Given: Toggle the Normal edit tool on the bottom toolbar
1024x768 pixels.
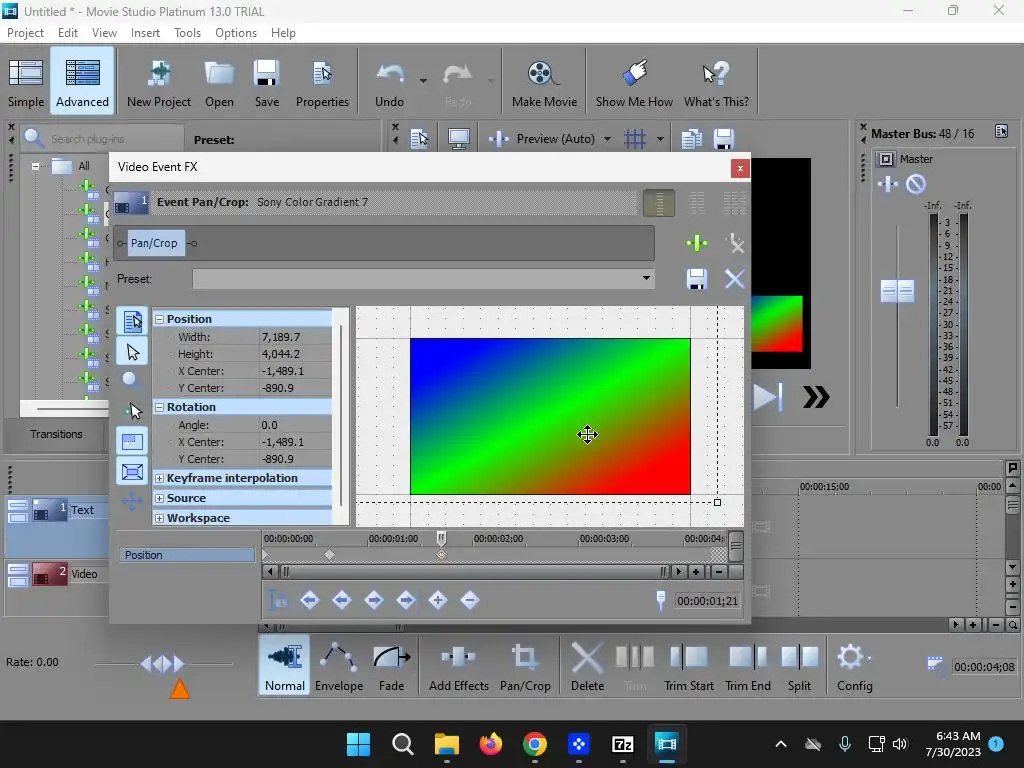Looking at the screenshot, I should point(285,667).
